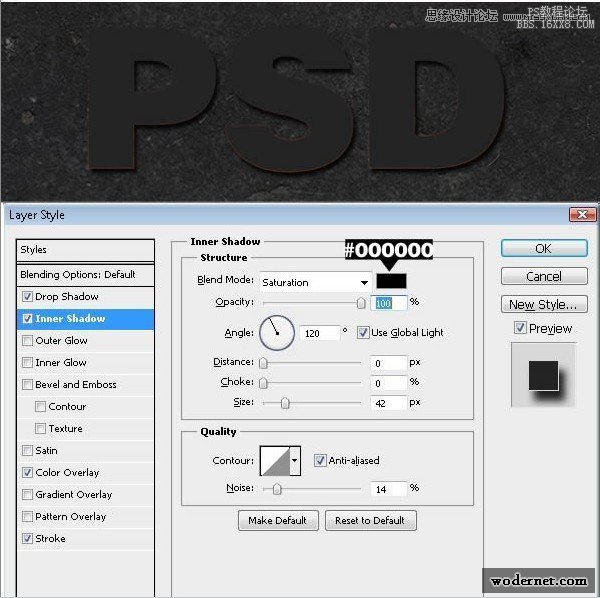Enable the Satin checkbox
This screenshot has height=598, width=600.
(x=27, y=450)
